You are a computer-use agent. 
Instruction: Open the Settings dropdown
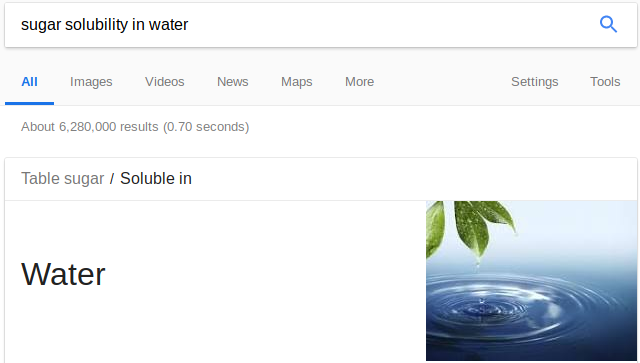535,82
